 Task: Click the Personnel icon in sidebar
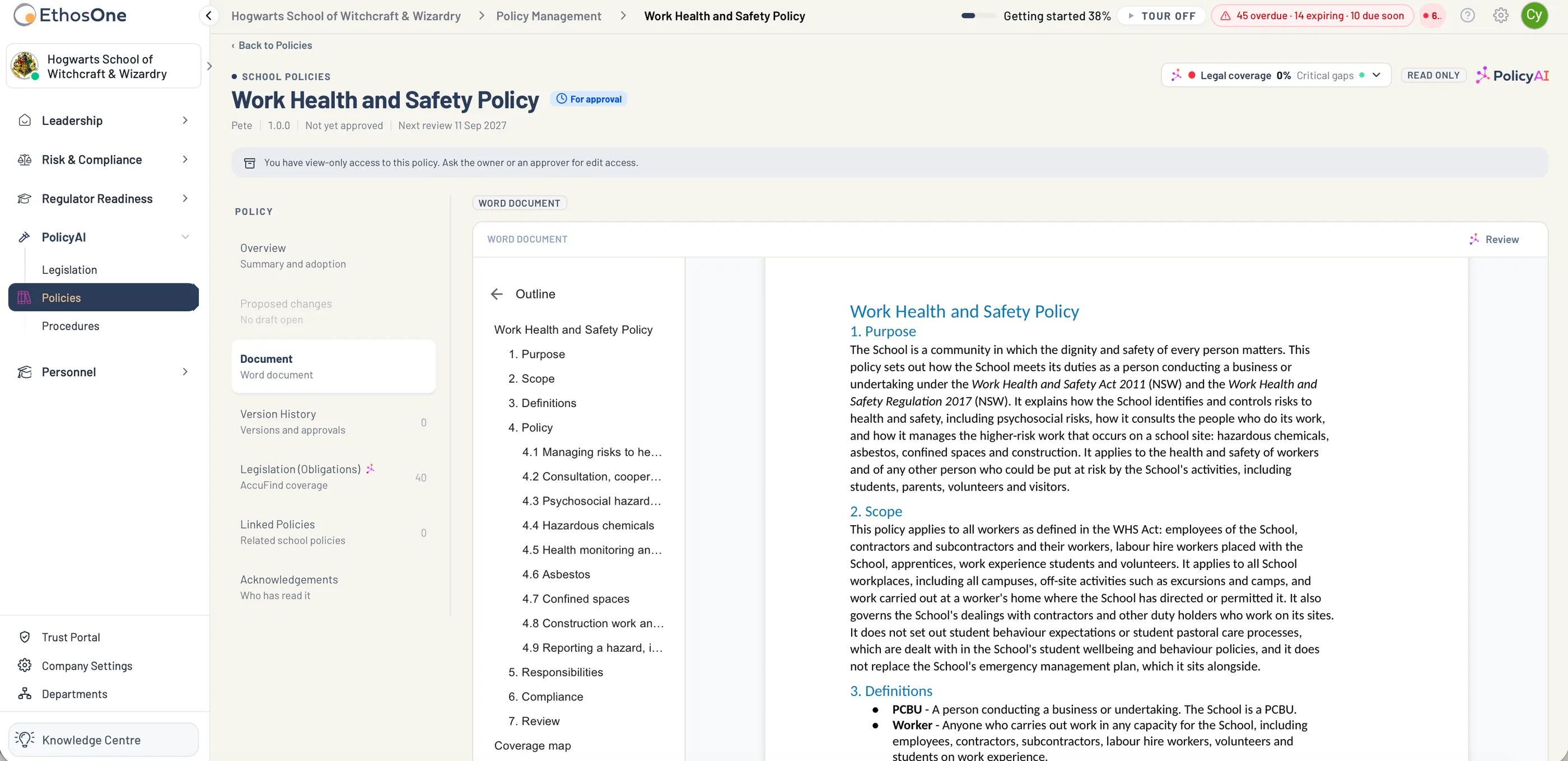click(24, 372)
